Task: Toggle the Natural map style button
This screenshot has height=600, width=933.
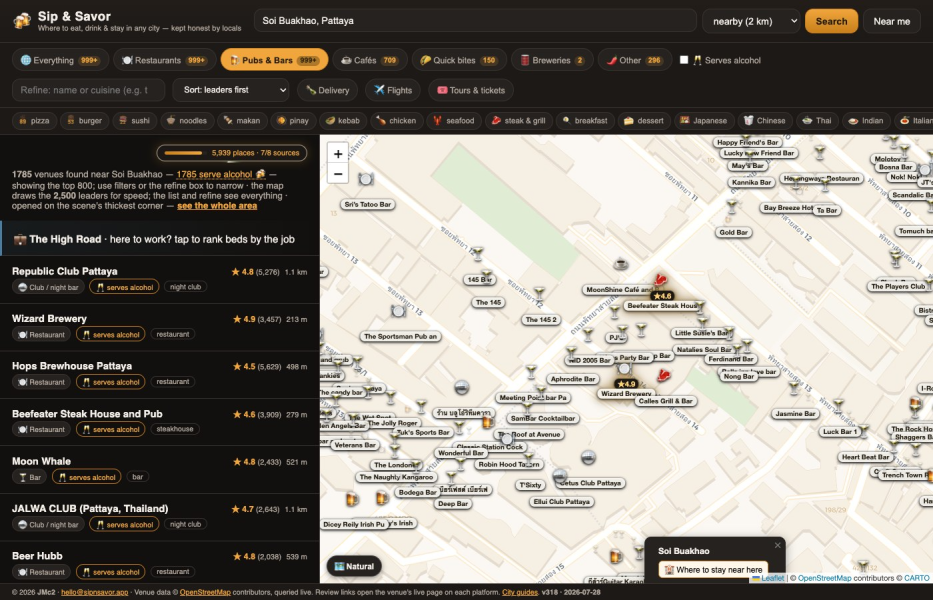Action: coord(355,566)
